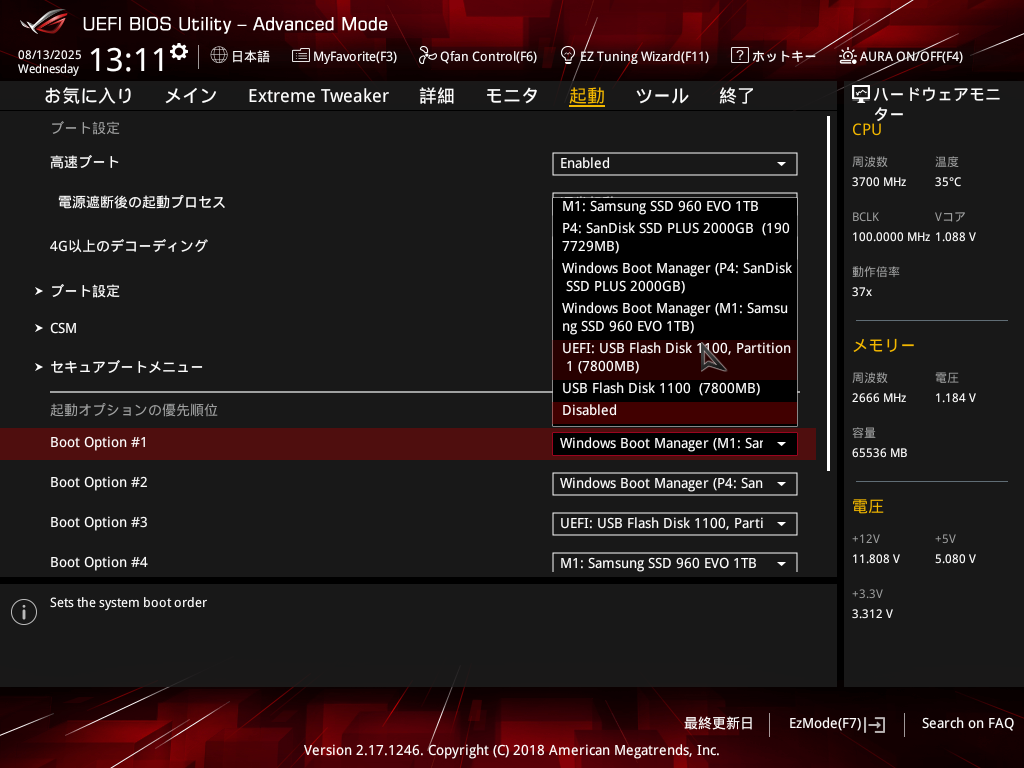Click the Qfan Control fan icon

coord(427,56)
